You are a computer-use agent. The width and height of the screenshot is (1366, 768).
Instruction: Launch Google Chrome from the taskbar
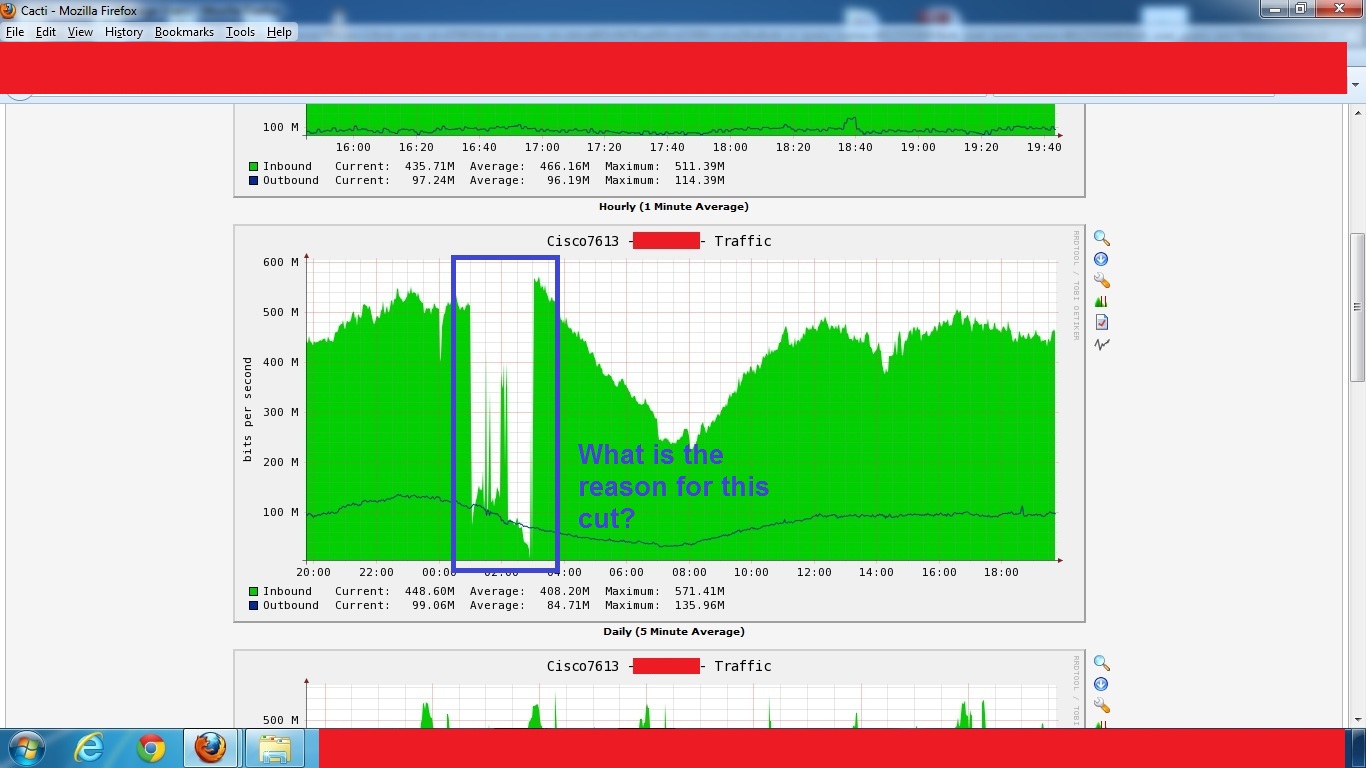[151, 748]
